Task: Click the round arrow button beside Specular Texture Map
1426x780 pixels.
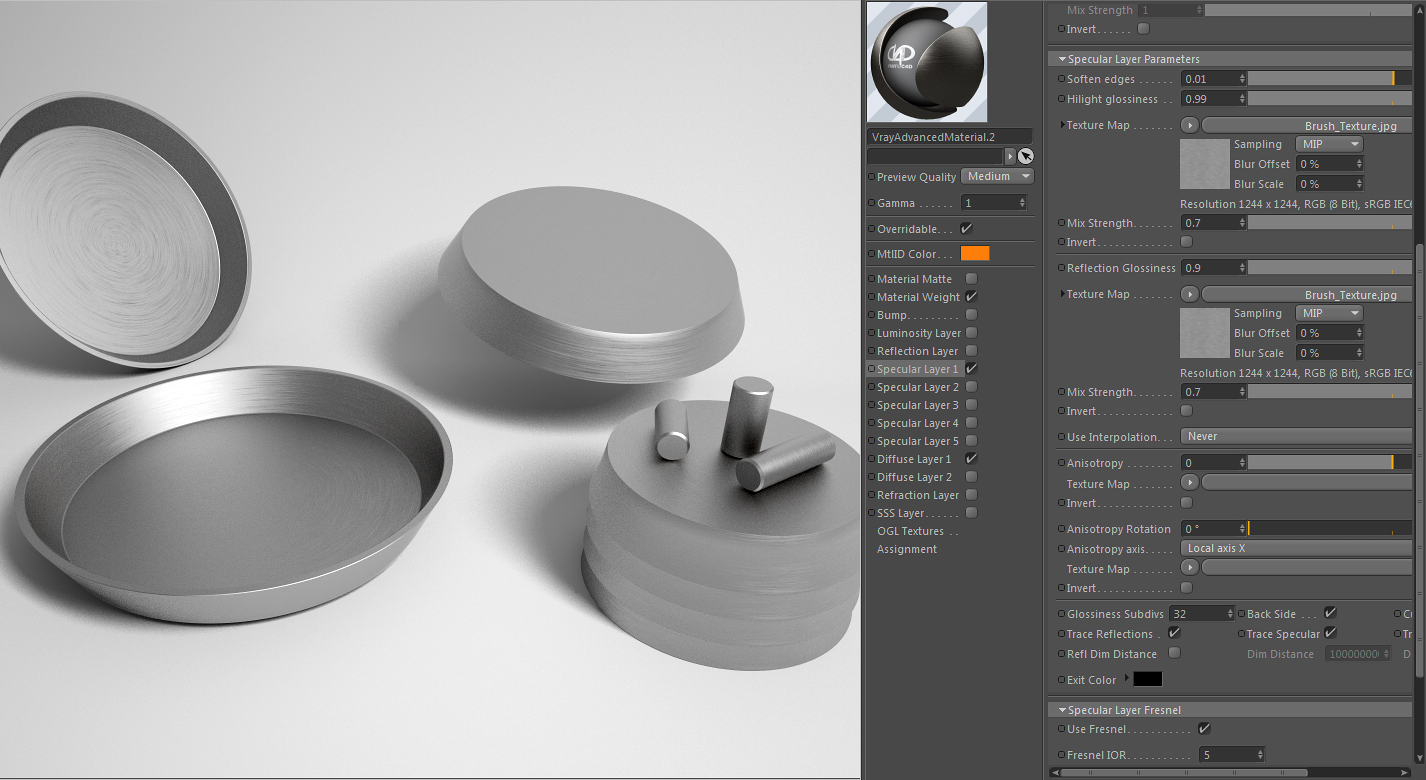Action: [1190, 126]
